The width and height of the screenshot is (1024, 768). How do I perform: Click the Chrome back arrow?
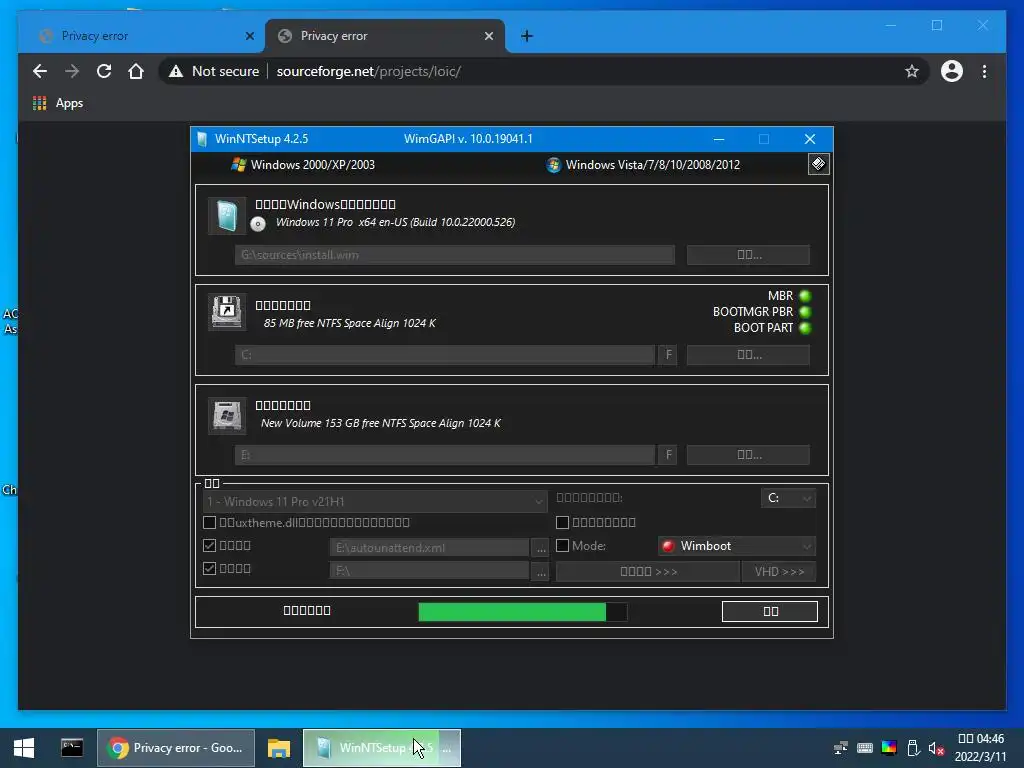(40, 71)
